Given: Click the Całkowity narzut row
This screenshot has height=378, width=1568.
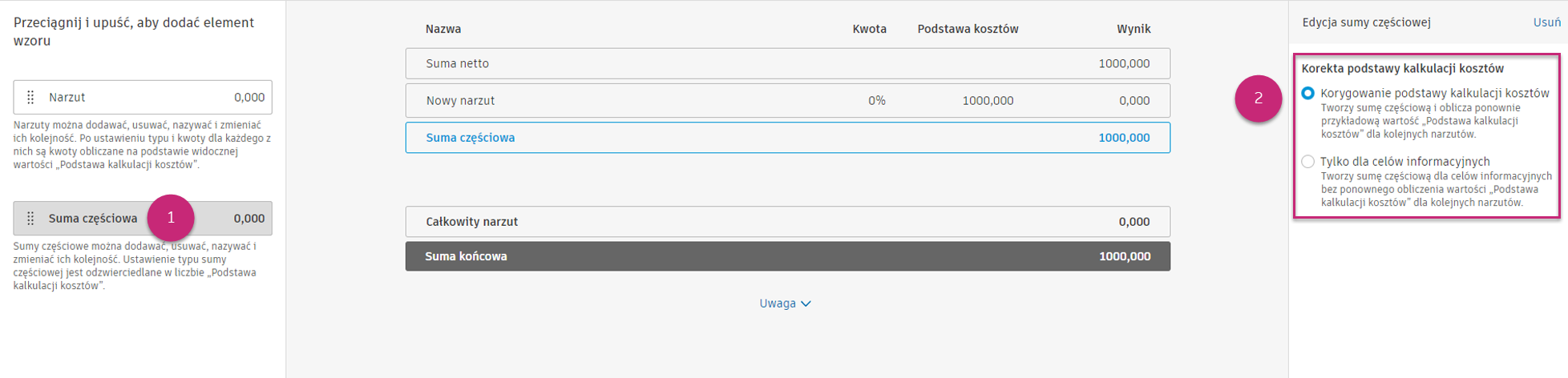Looking at the screenshot, I should 787,222.
